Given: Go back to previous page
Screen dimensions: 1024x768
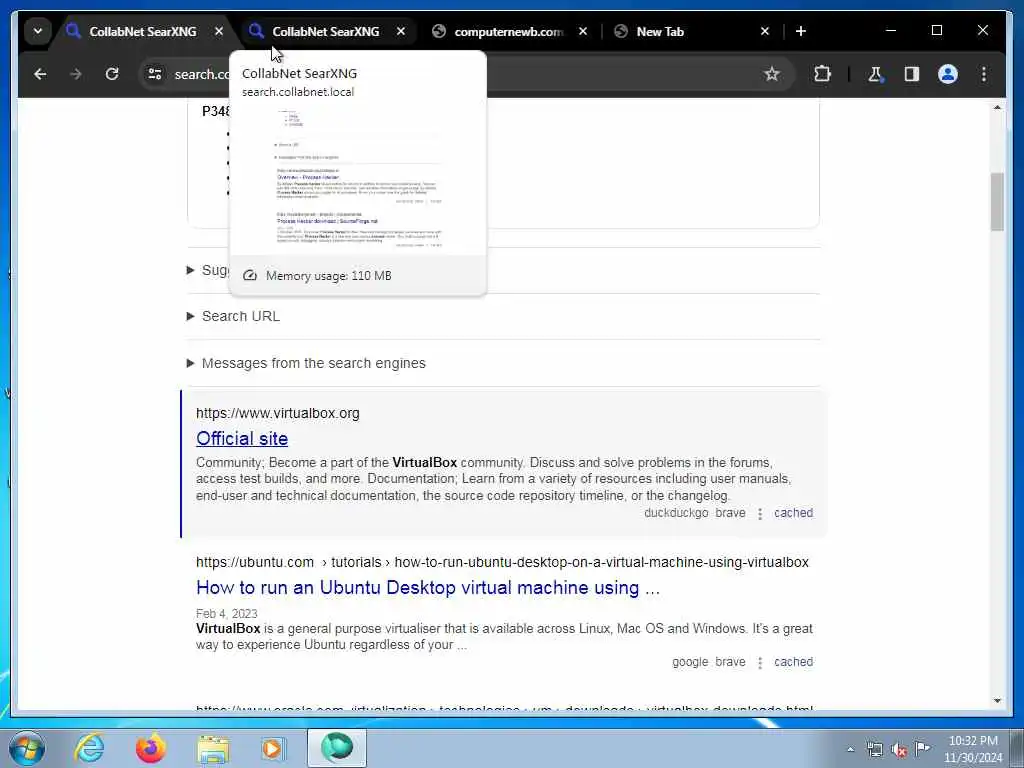Looking at the screenshot, I should 40,74.
